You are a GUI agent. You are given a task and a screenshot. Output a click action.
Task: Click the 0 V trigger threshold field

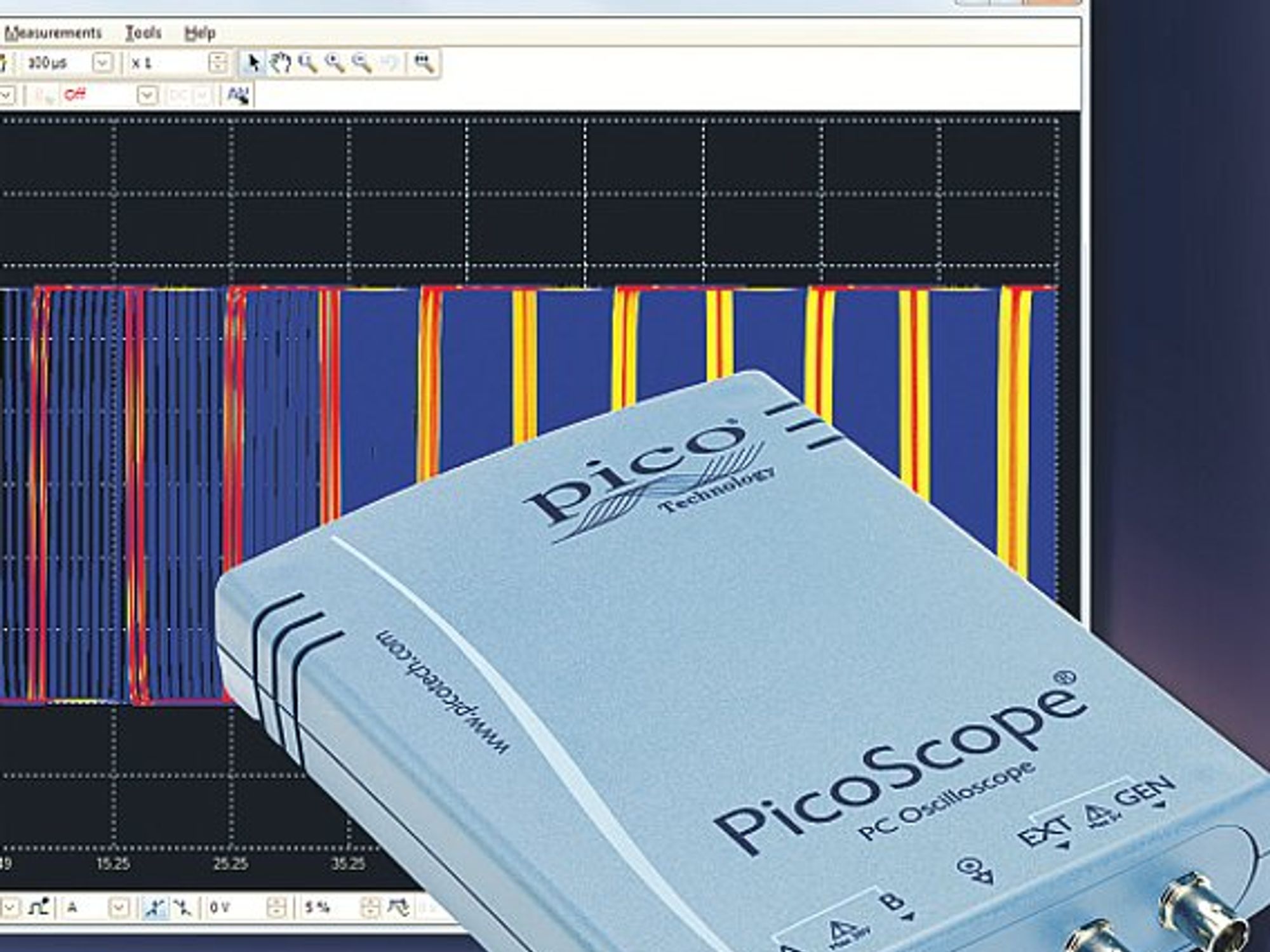click(236, 908)
